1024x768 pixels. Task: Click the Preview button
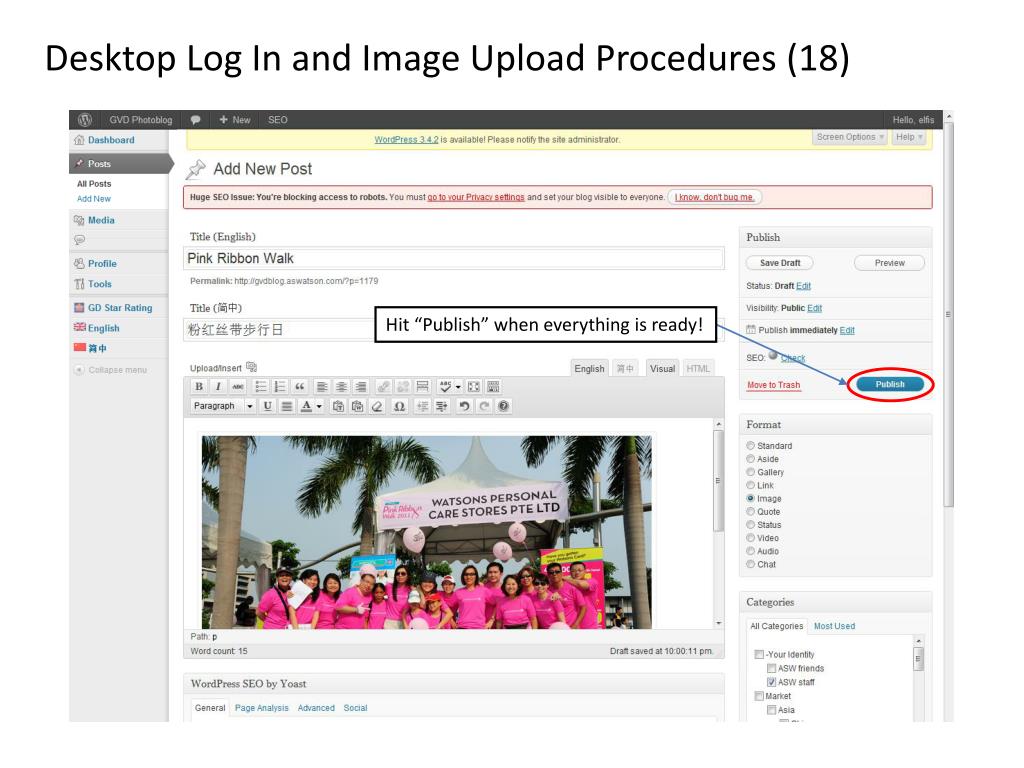(x=889, y=263)
